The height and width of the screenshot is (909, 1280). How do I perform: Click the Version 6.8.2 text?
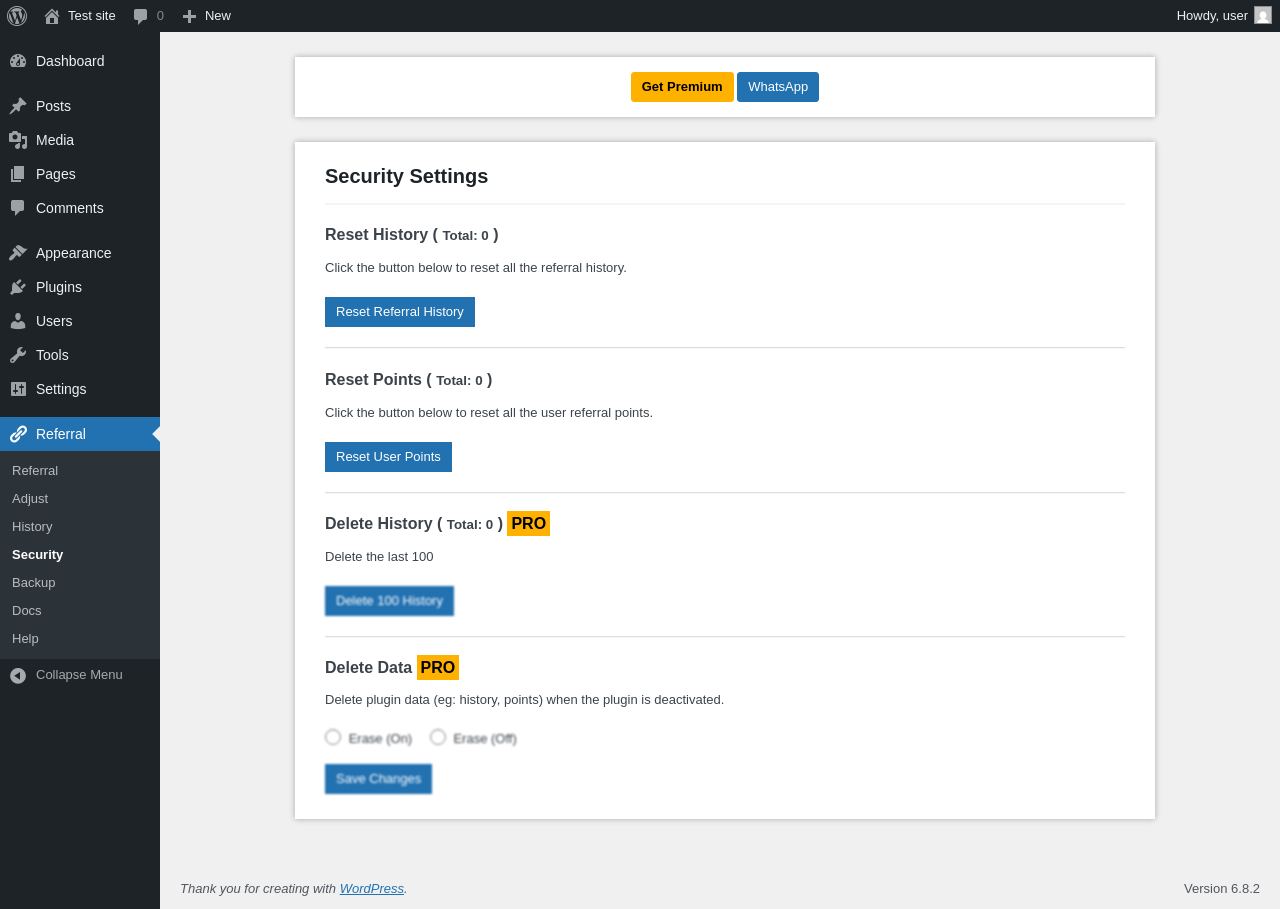click(1222, 888)
